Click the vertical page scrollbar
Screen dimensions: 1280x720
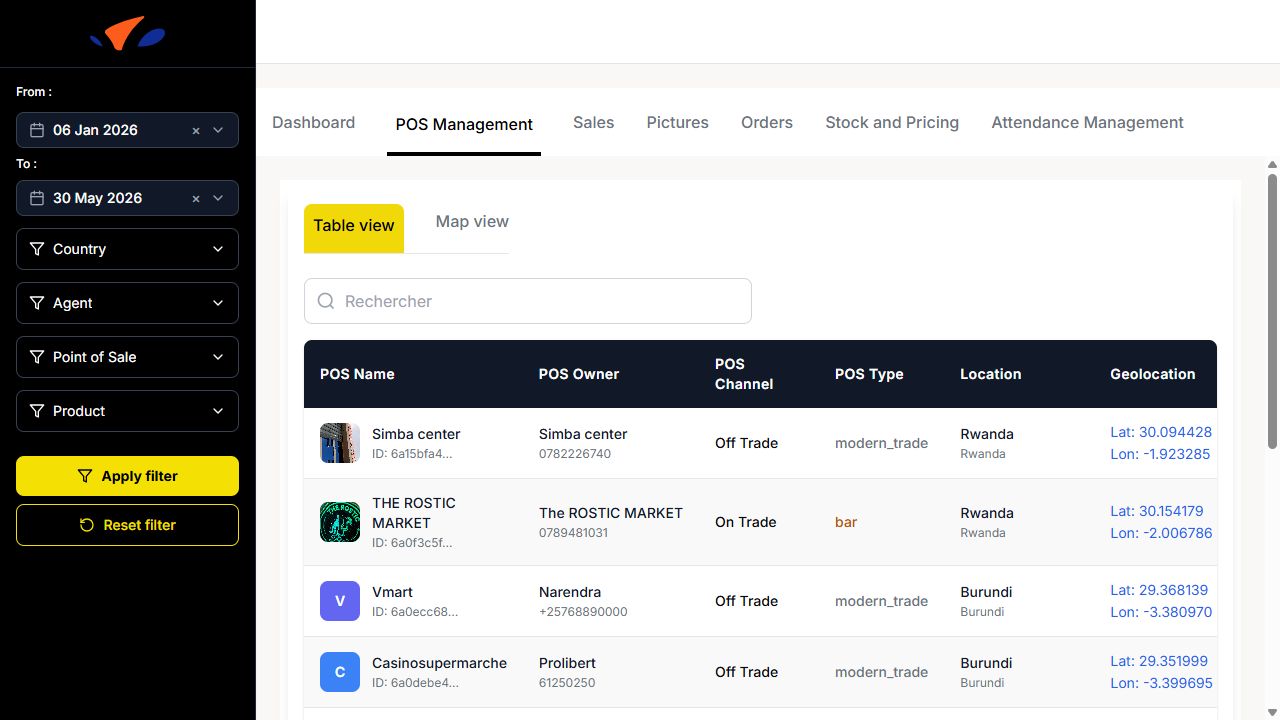coord(1272,311)
